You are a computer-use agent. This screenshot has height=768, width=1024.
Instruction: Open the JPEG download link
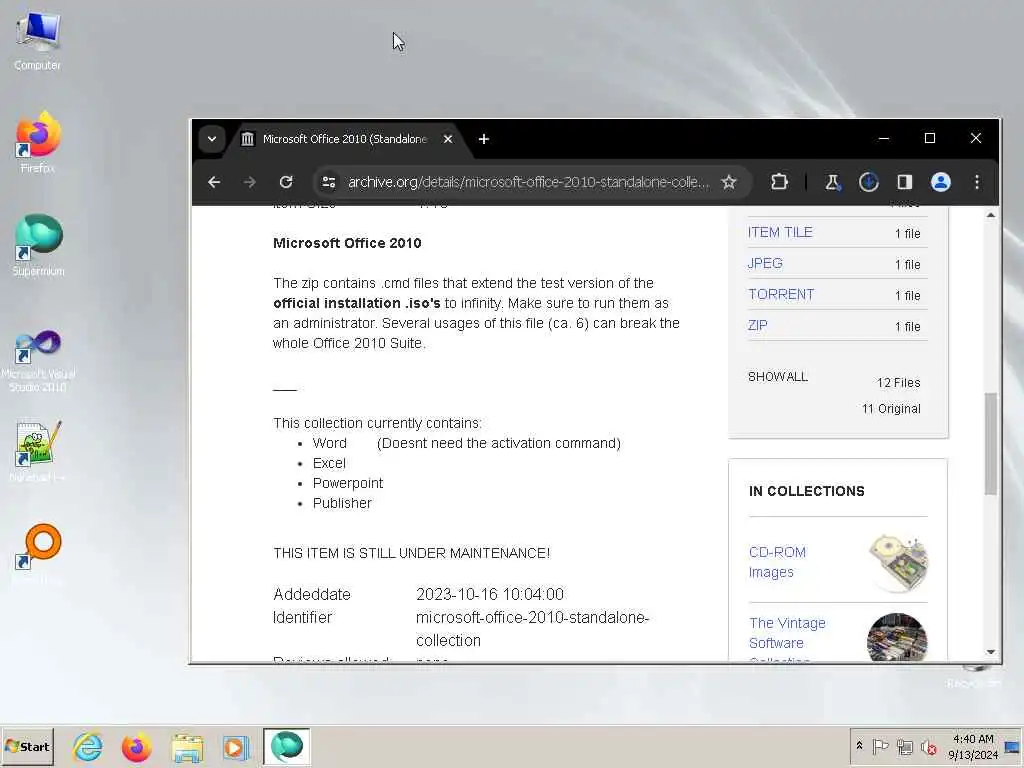[765, 263]
